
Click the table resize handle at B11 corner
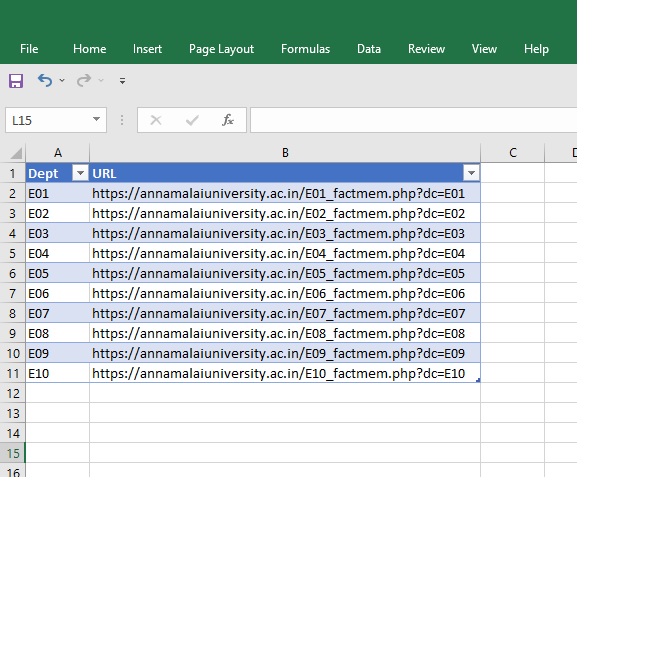pos(478,380)
